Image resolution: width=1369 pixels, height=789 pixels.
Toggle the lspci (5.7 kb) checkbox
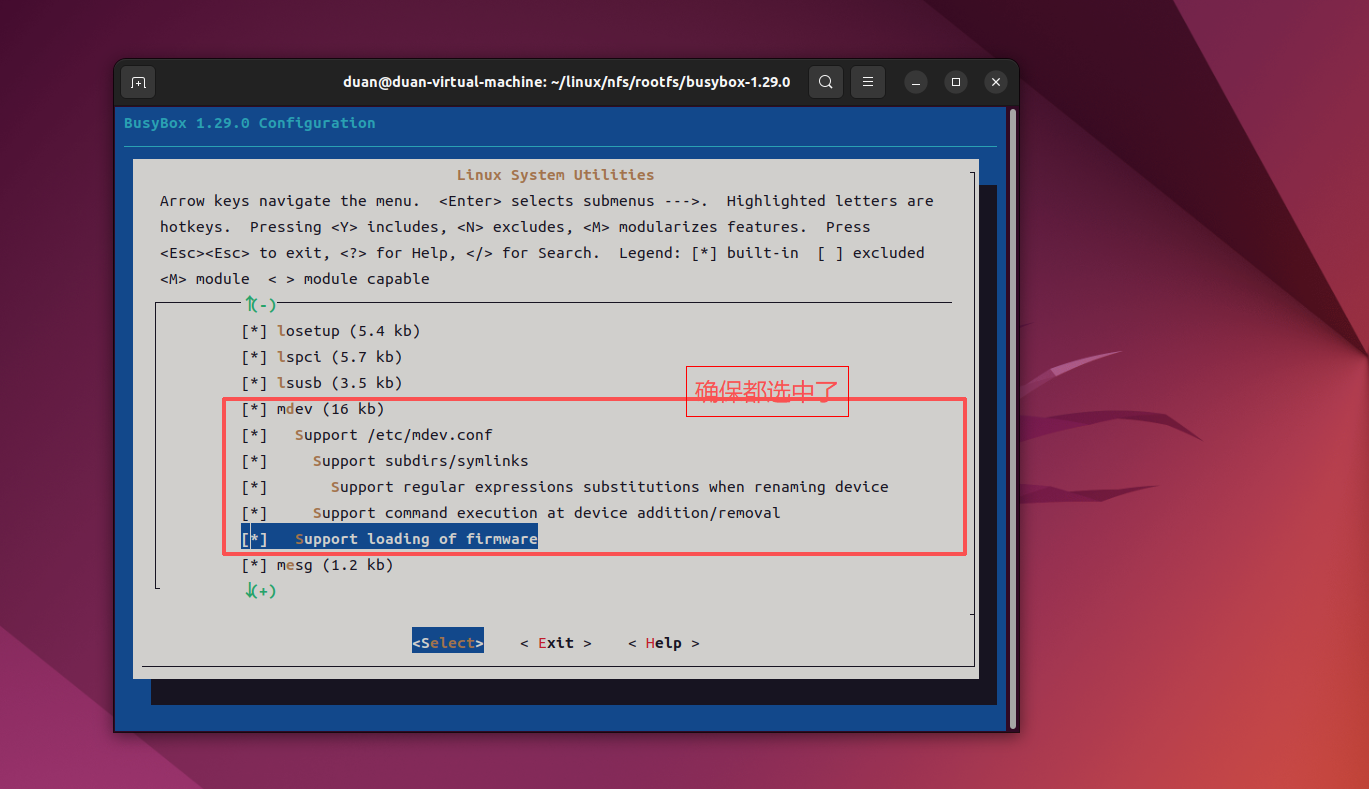[x=255, y=357]
